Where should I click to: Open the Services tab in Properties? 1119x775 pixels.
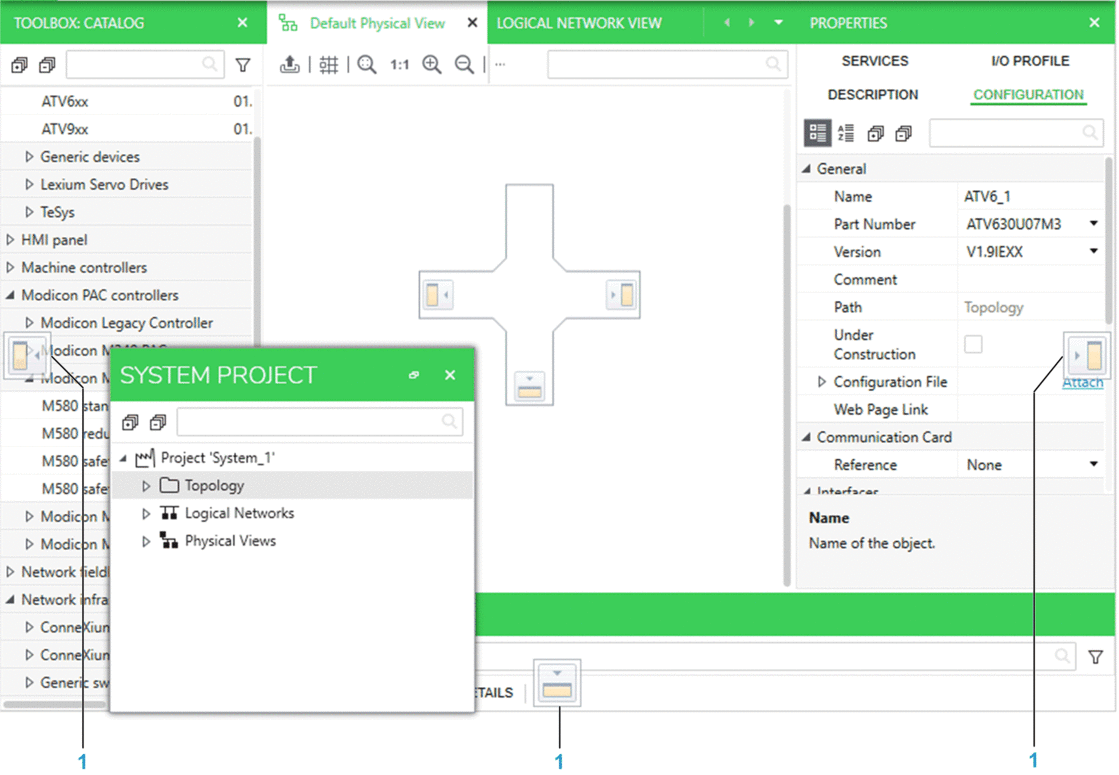(875, 61)
